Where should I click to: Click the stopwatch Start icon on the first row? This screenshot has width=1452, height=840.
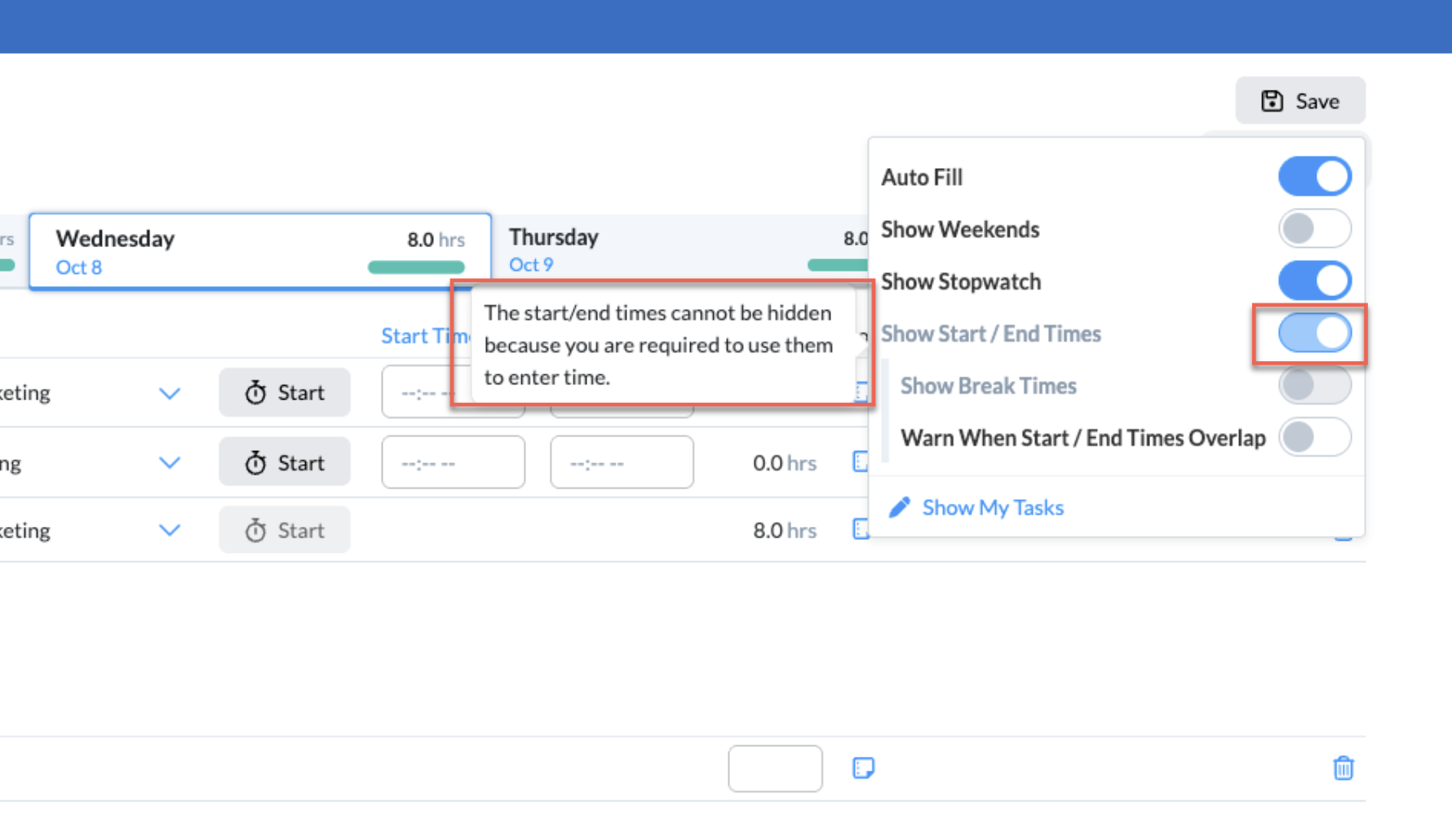254,392
